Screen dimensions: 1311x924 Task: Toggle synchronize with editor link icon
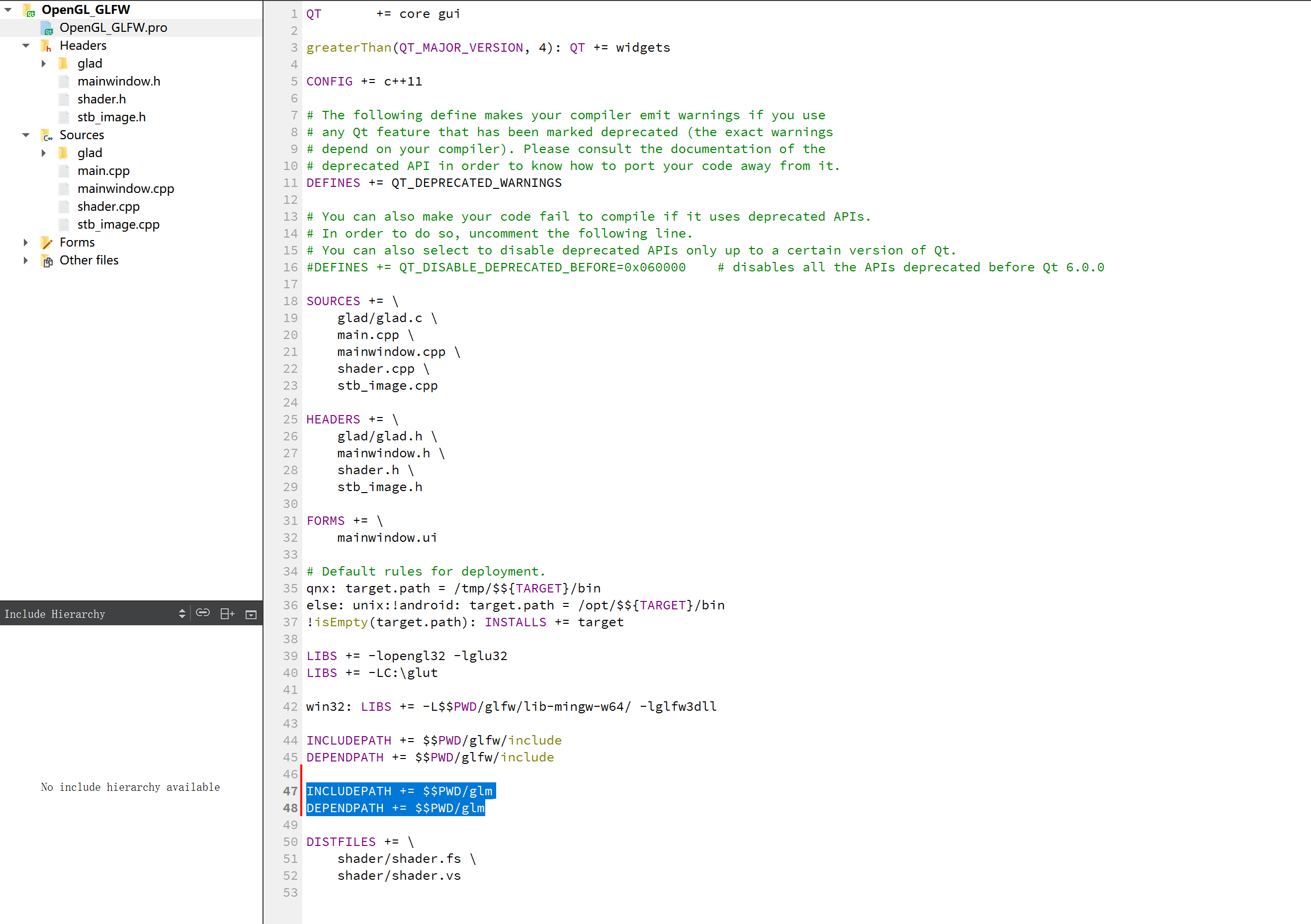tap(203, 613)
